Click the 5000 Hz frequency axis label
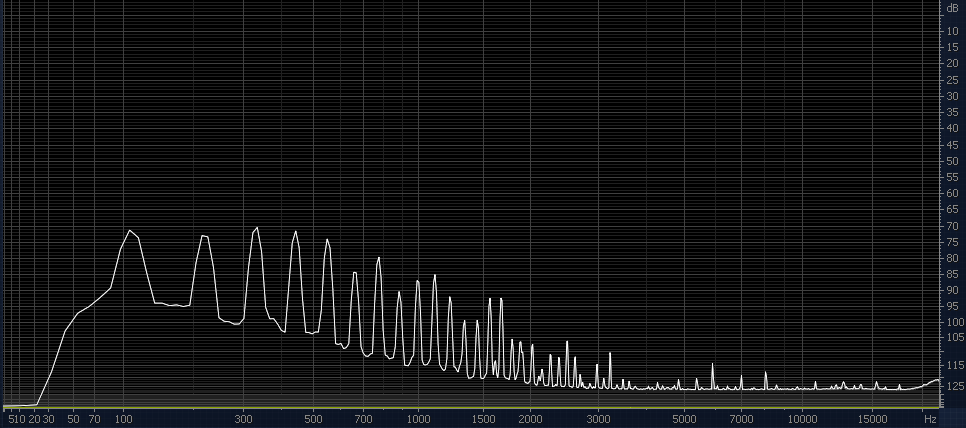 click(683, 418)
